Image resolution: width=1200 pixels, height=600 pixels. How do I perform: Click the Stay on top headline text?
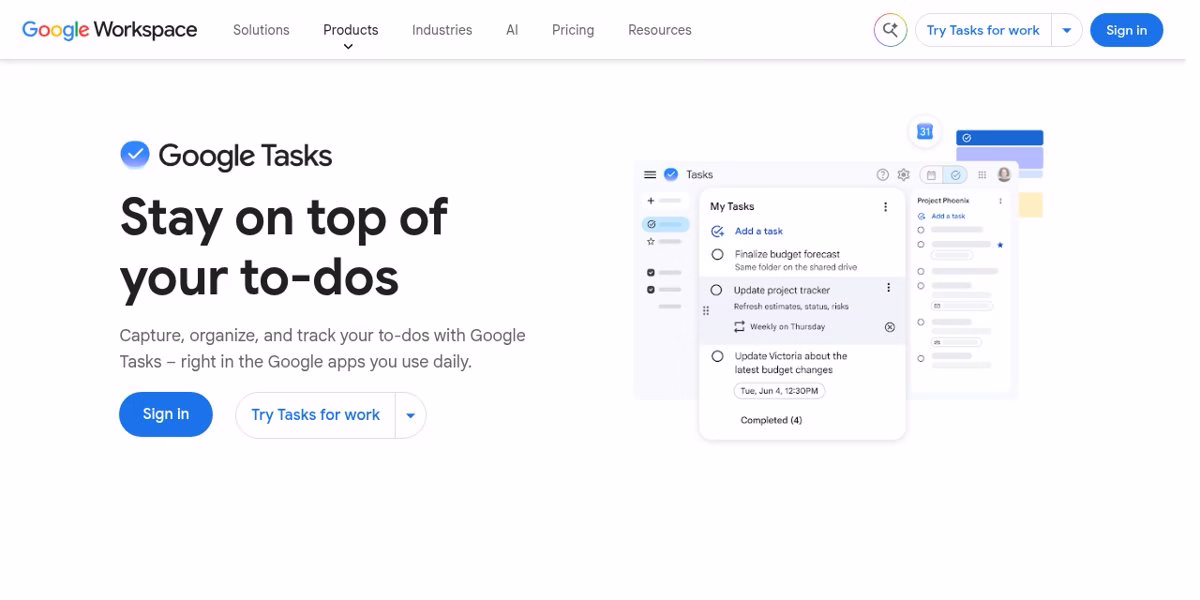(284, 246)
